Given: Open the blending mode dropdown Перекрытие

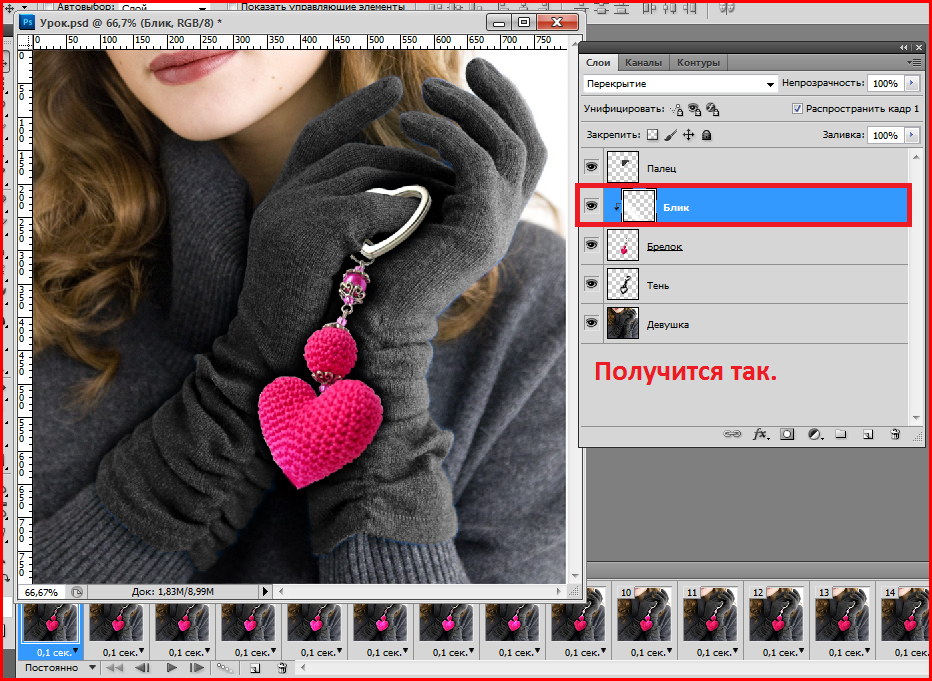Looking at the screenshot, I should 681,84.
